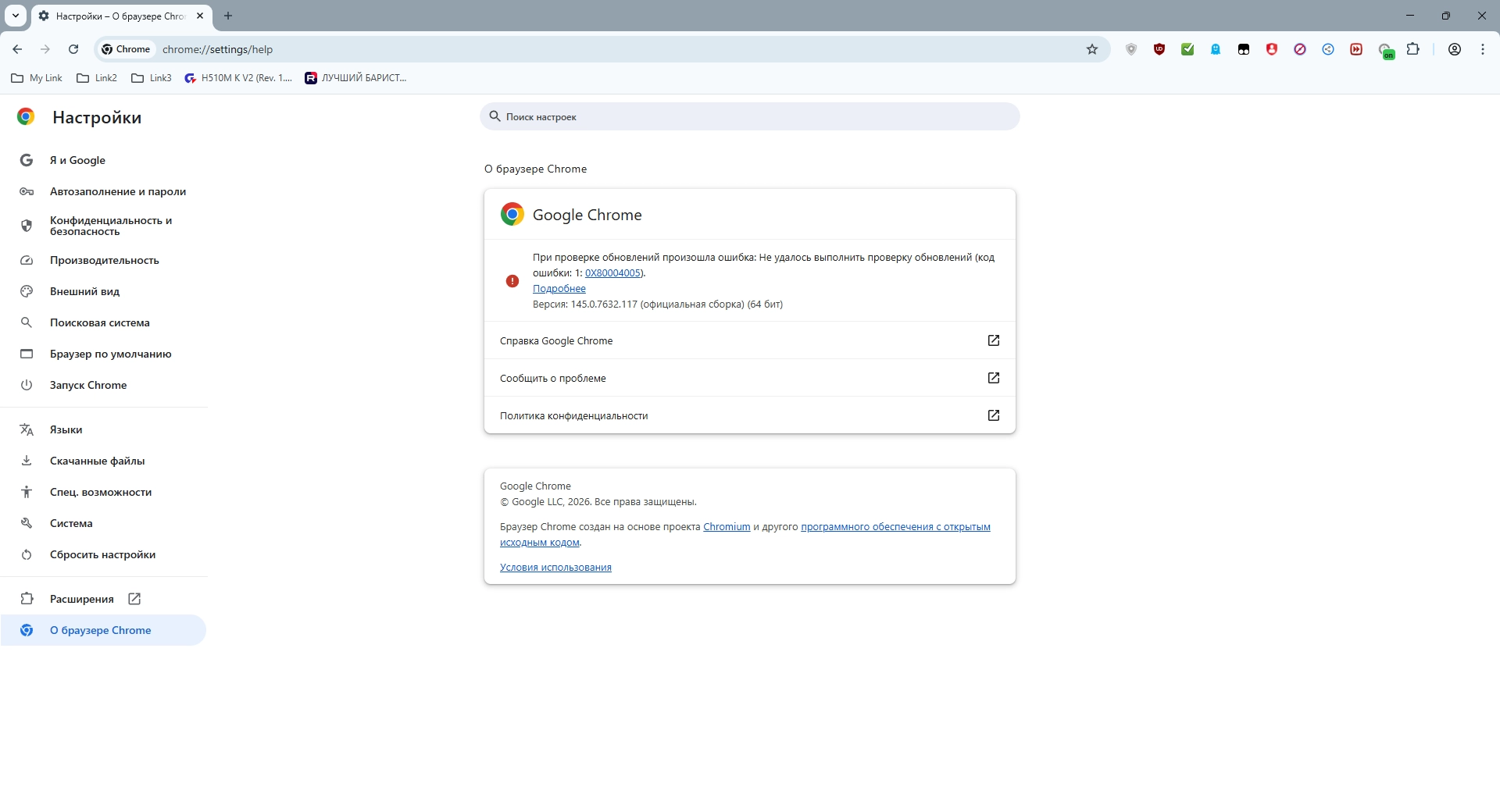This screenshot has width=1500, height=812.
Task: Open 'Система' settings section
Action: [x=103, y=523]
